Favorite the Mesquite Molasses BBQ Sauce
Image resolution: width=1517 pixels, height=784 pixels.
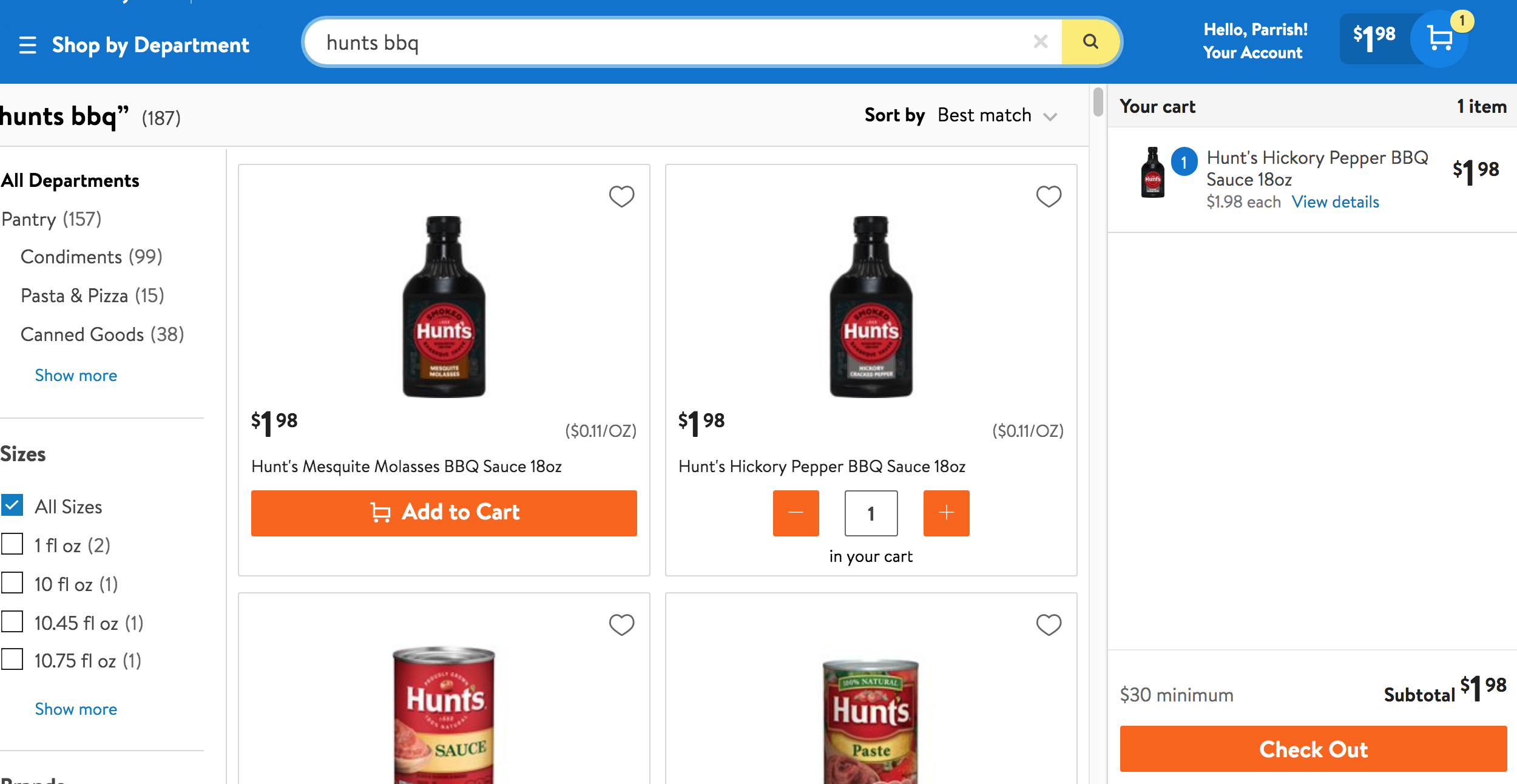[621, 197]
